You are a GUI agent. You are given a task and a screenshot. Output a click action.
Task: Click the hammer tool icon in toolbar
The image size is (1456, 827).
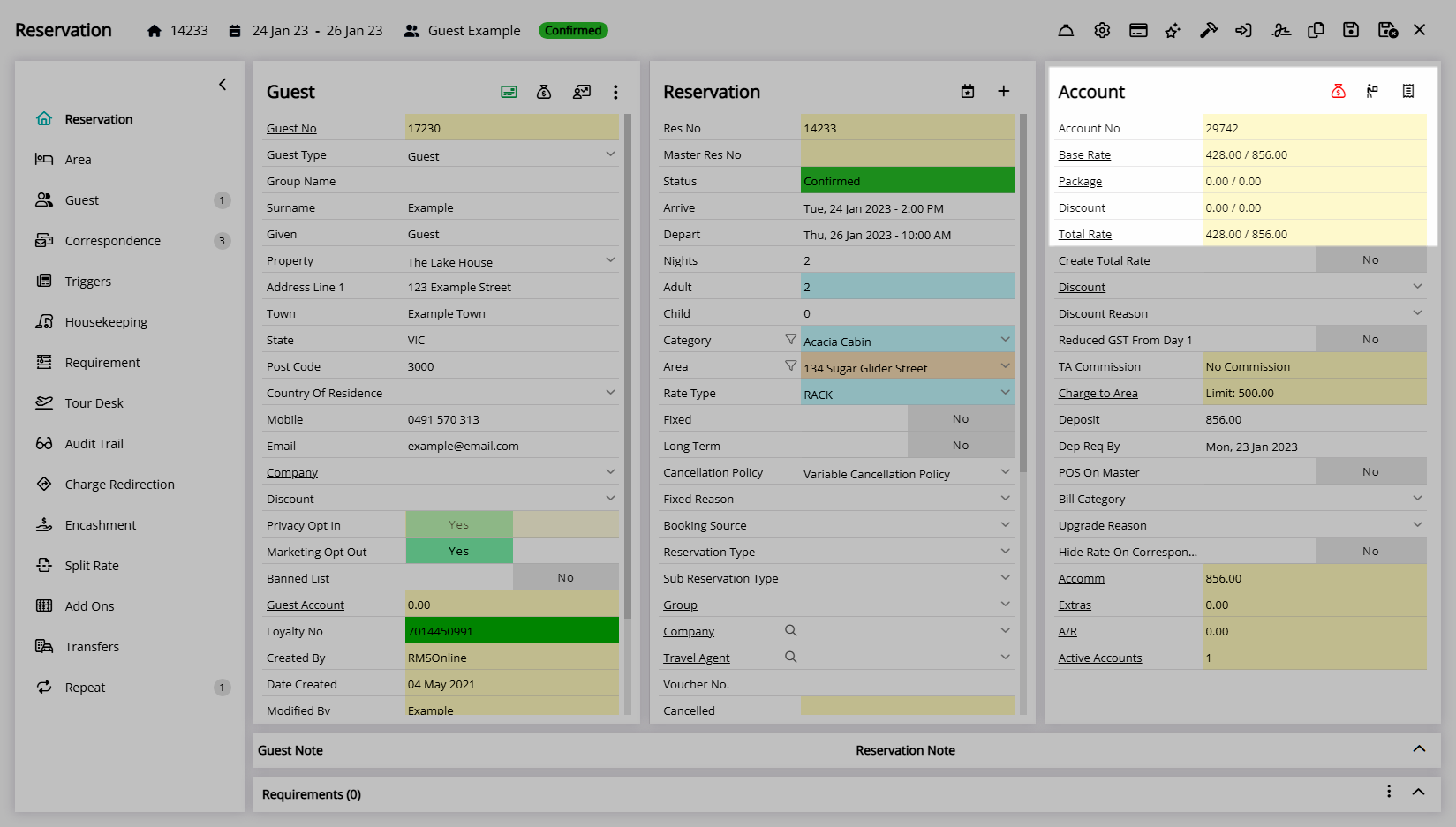[1209, 30]
